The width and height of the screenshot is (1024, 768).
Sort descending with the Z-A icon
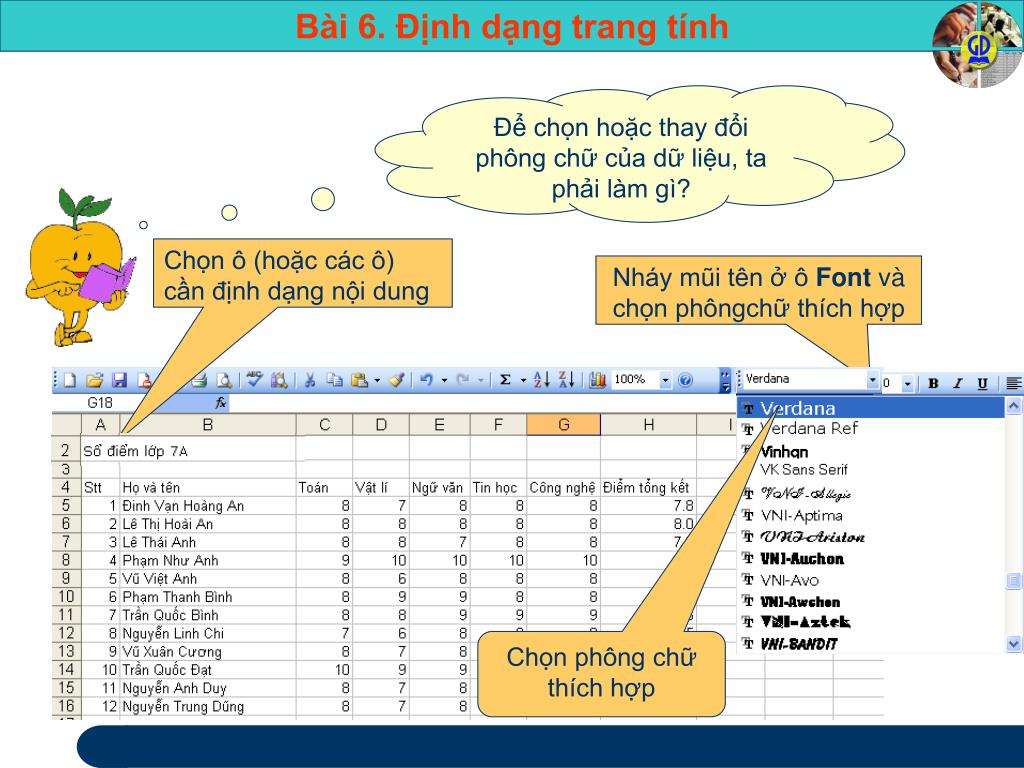566,380
